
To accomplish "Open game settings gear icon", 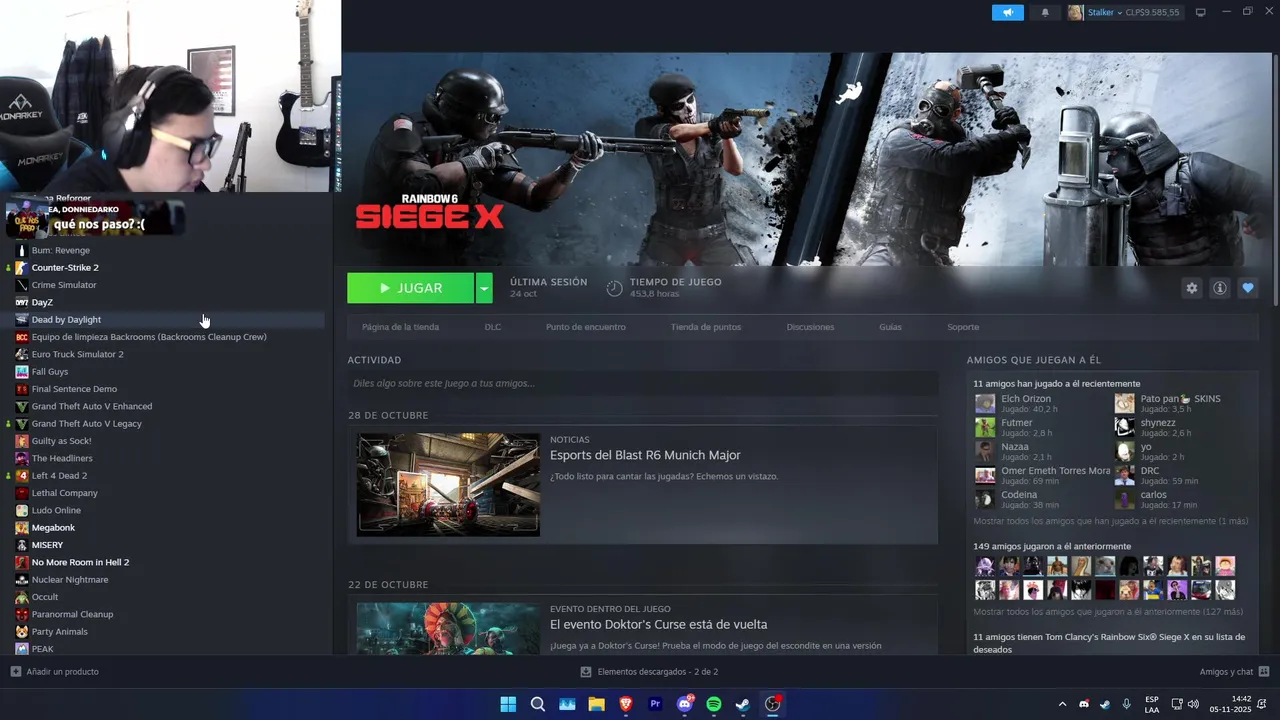I will coord(1191,288).
